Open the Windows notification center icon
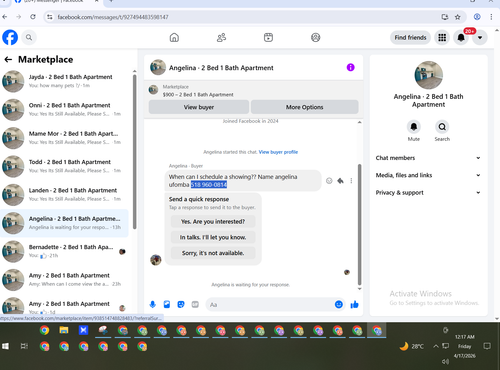Image resolution: width=500 pixels, height=370 pixels. [x=487, y=346]
